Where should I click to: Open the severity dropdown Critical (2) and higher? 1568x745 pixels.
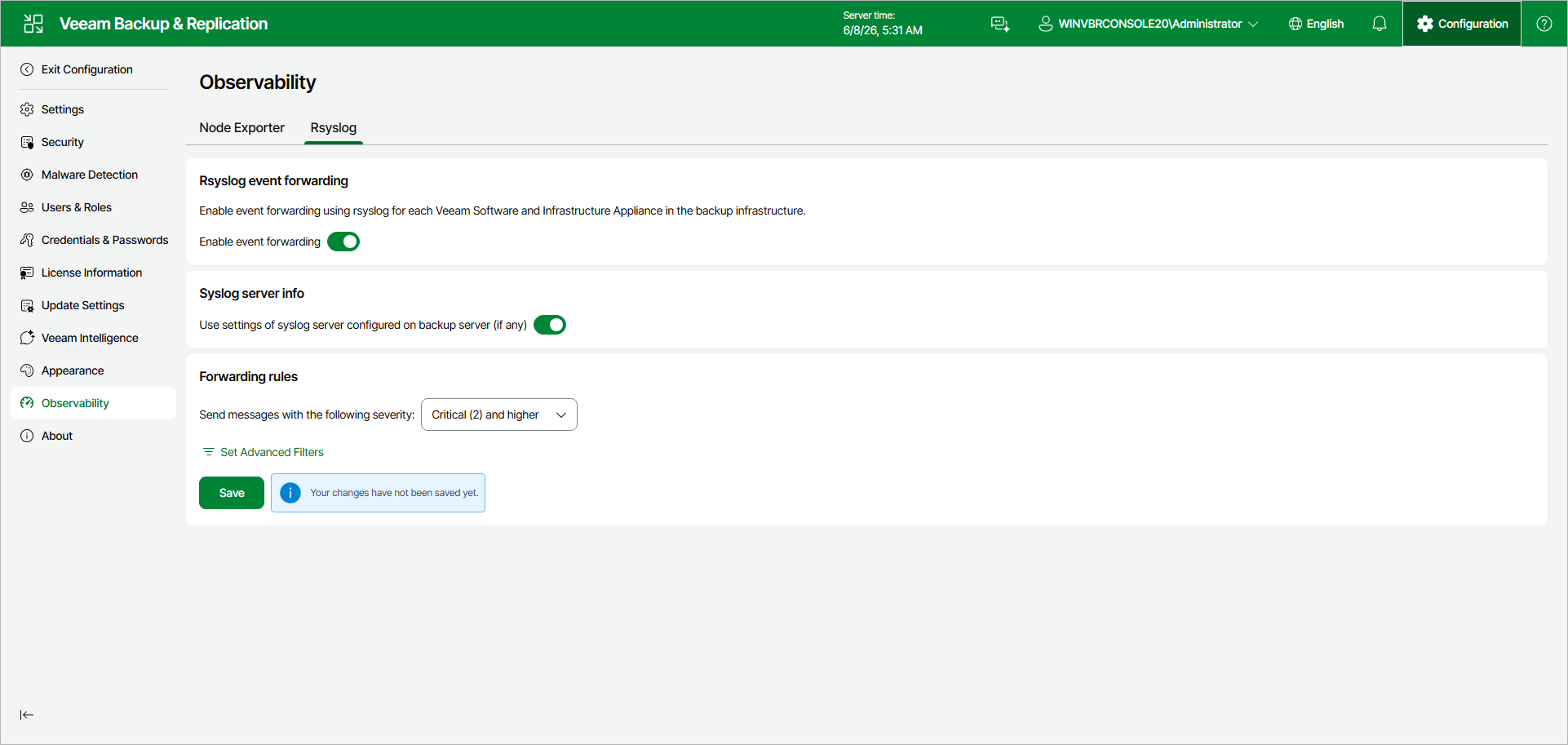coord(499,415)
